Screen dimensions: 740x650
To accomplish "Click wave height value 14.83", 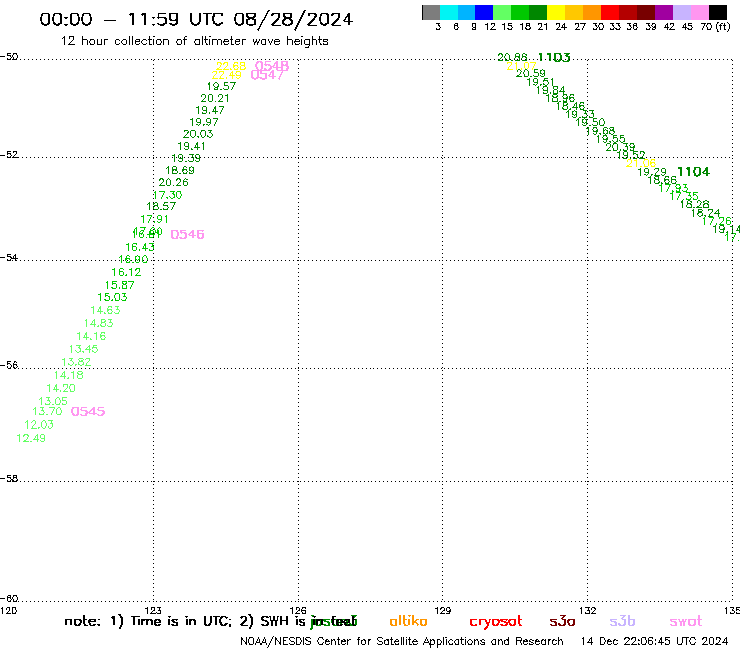I will click(99, 323).
